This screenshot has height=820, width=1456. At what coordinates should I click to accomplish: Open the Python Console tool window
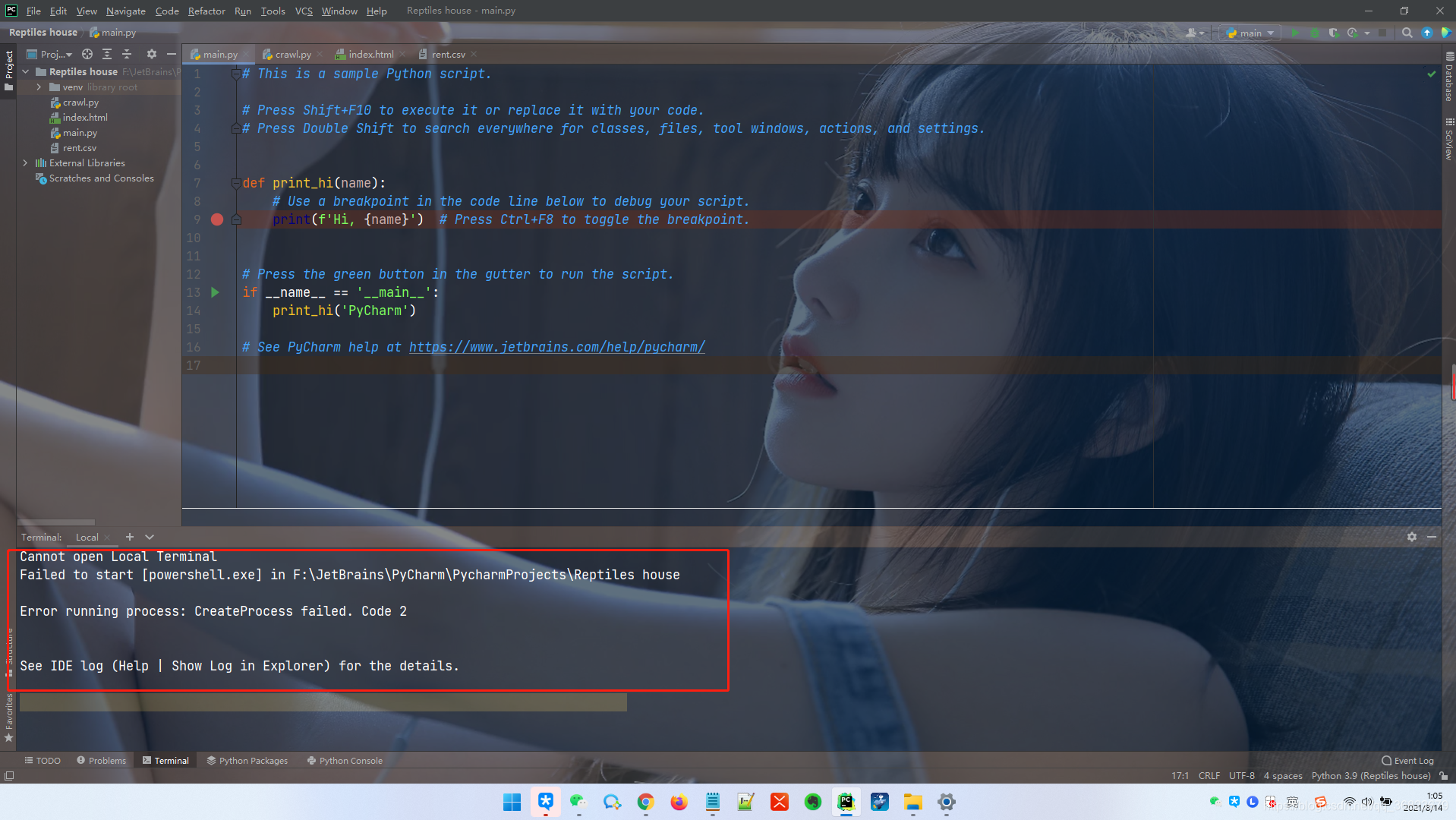pos(345,760)
